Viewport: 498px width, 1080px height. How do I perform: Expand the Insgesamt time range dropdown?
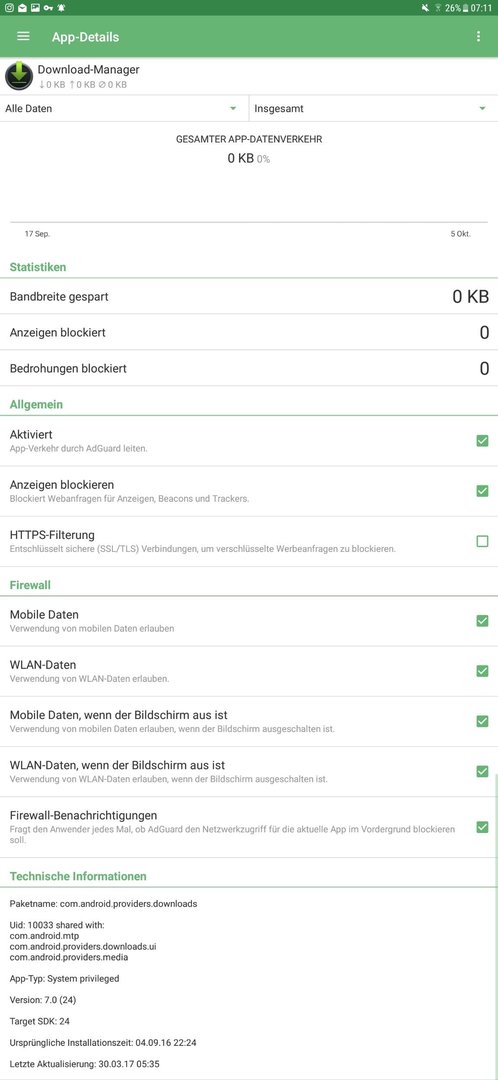tap(373, 108)
